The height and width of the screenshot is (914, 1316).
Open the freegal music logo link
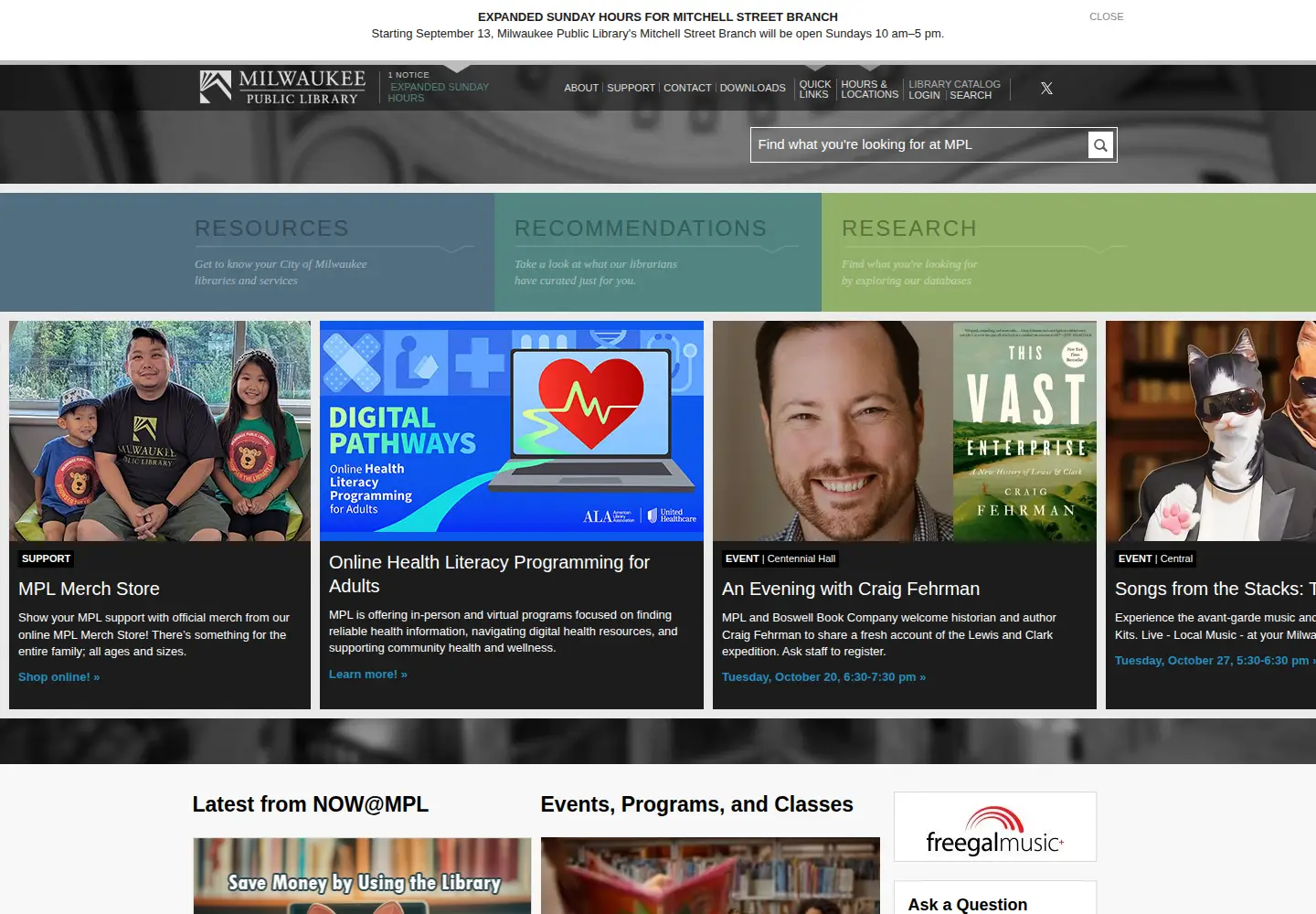click(x=995, y=827)
